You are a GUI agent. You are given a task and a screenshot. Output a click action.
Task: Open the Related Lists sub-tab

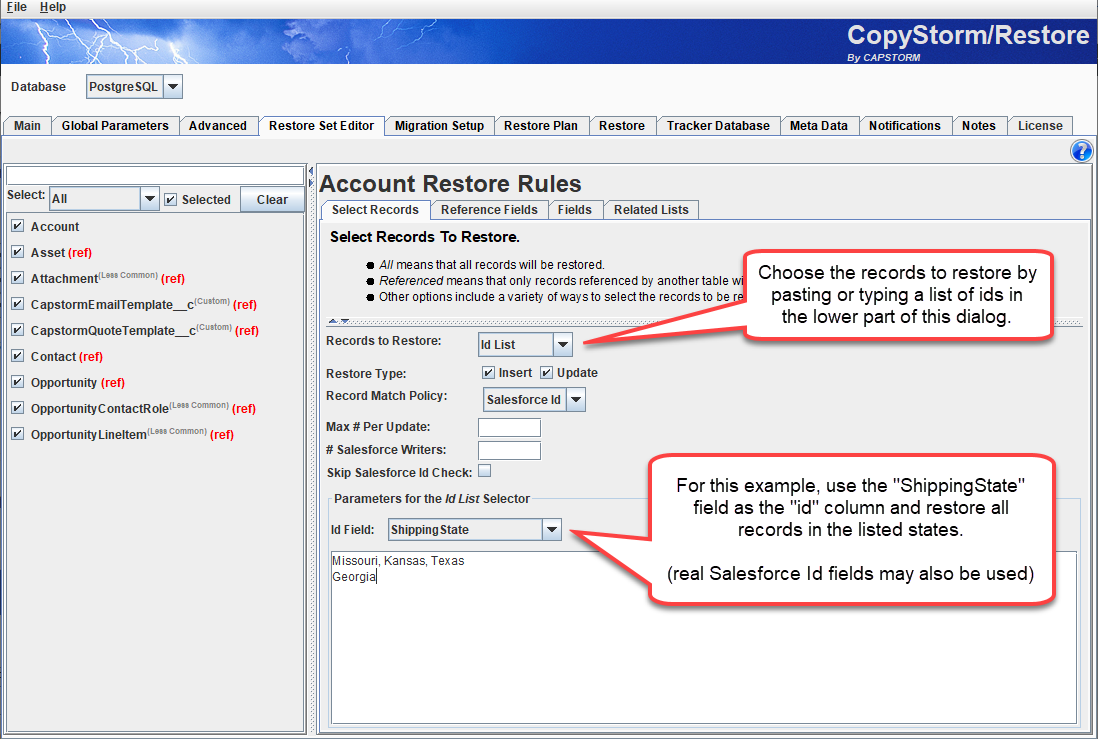(x=651, y=210)
